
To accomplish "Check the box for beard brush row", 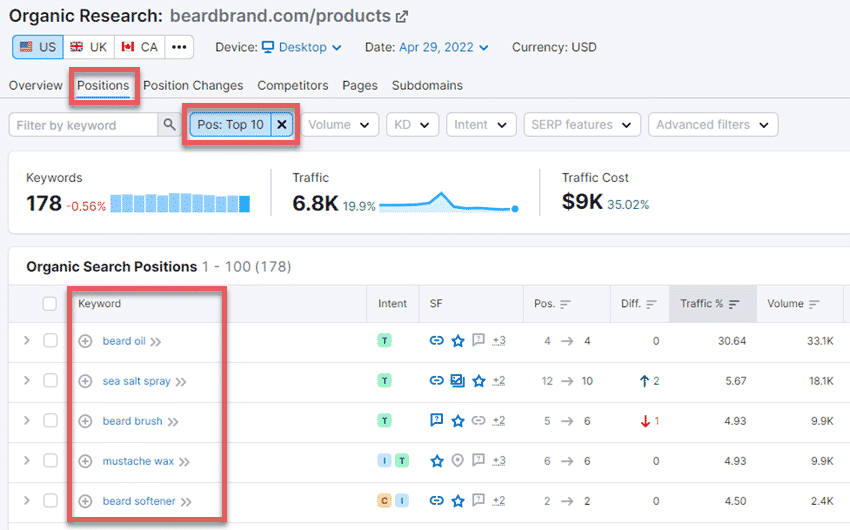I will pos(50,421).
